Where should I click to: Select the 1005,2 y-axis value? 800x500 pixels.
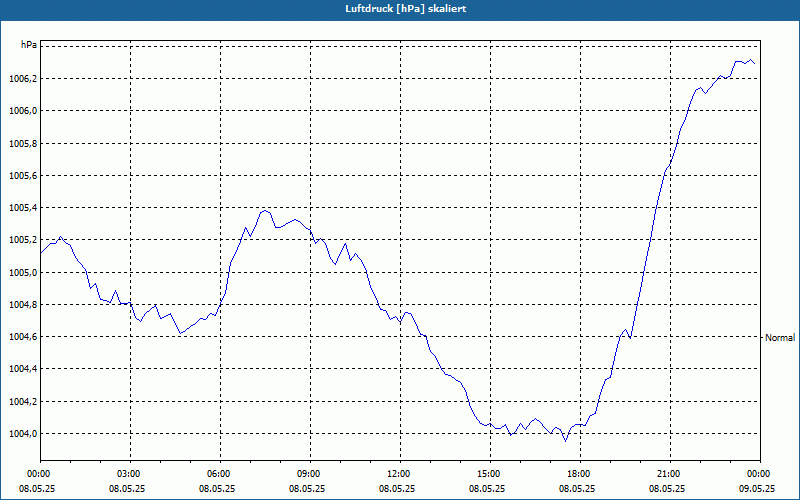pyautogui.click(x=23, y=240)
